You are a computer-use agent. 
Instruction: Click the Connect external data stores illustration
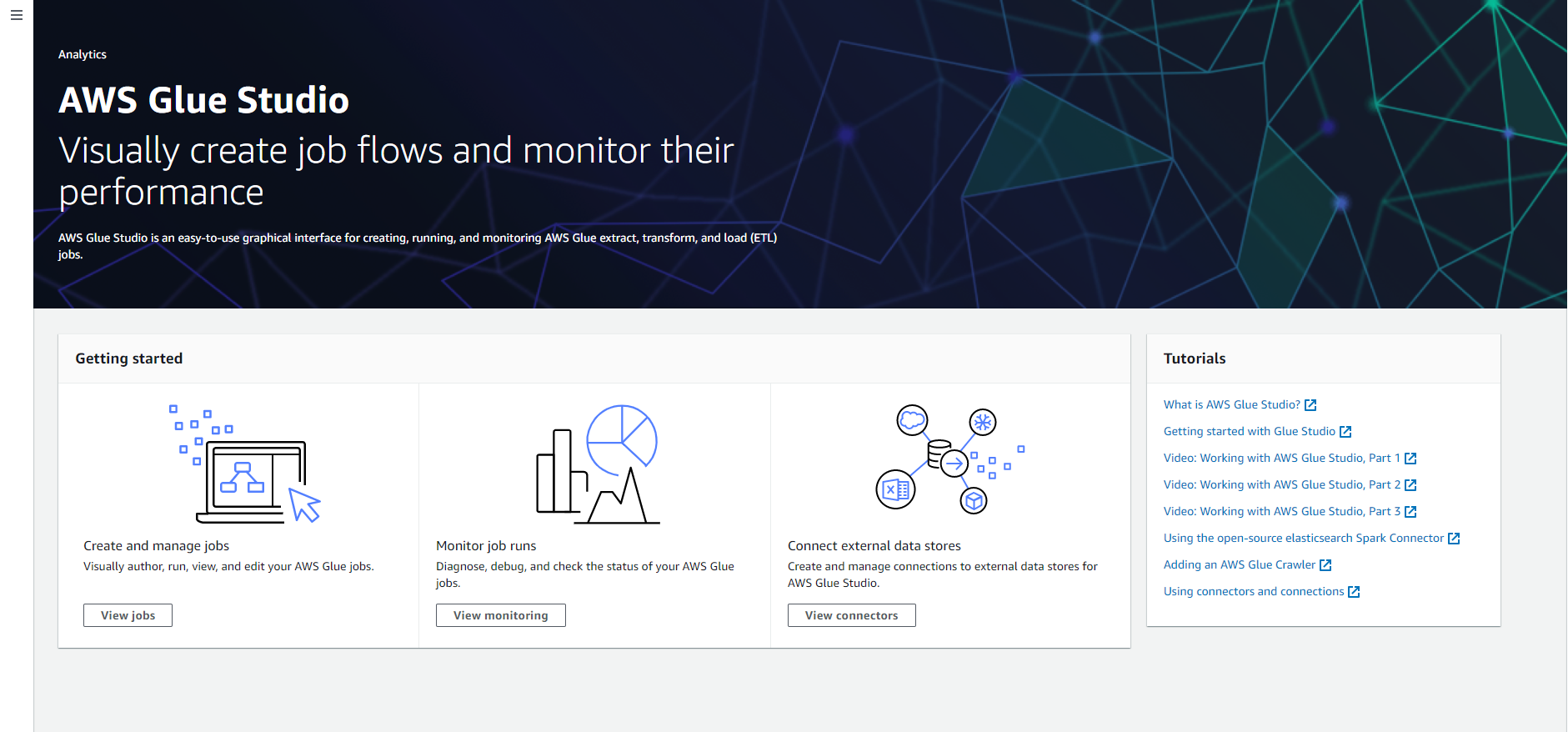point(949,459)
